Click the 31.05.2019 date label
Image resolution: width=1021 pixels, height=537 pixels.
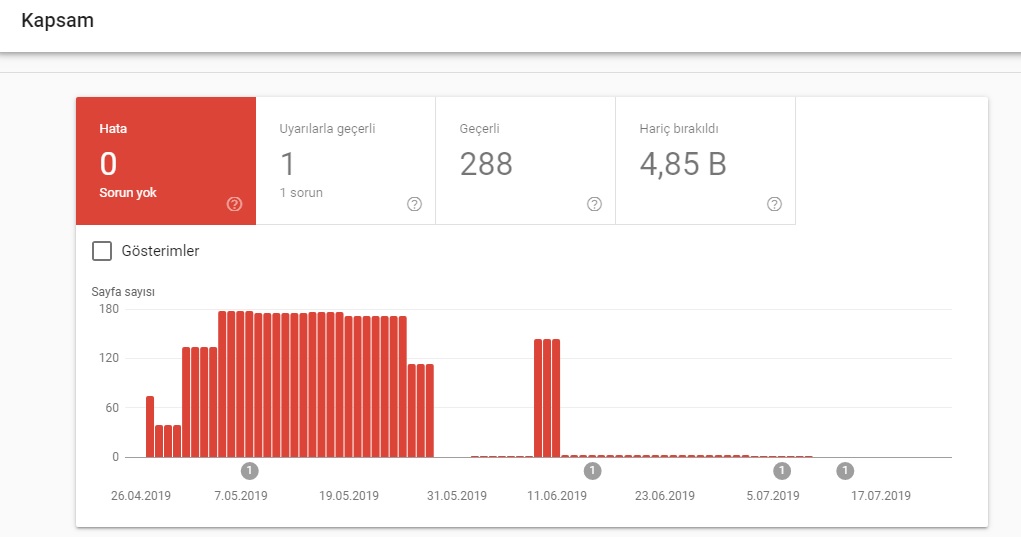pyautogui.click(x=456, y=496)
